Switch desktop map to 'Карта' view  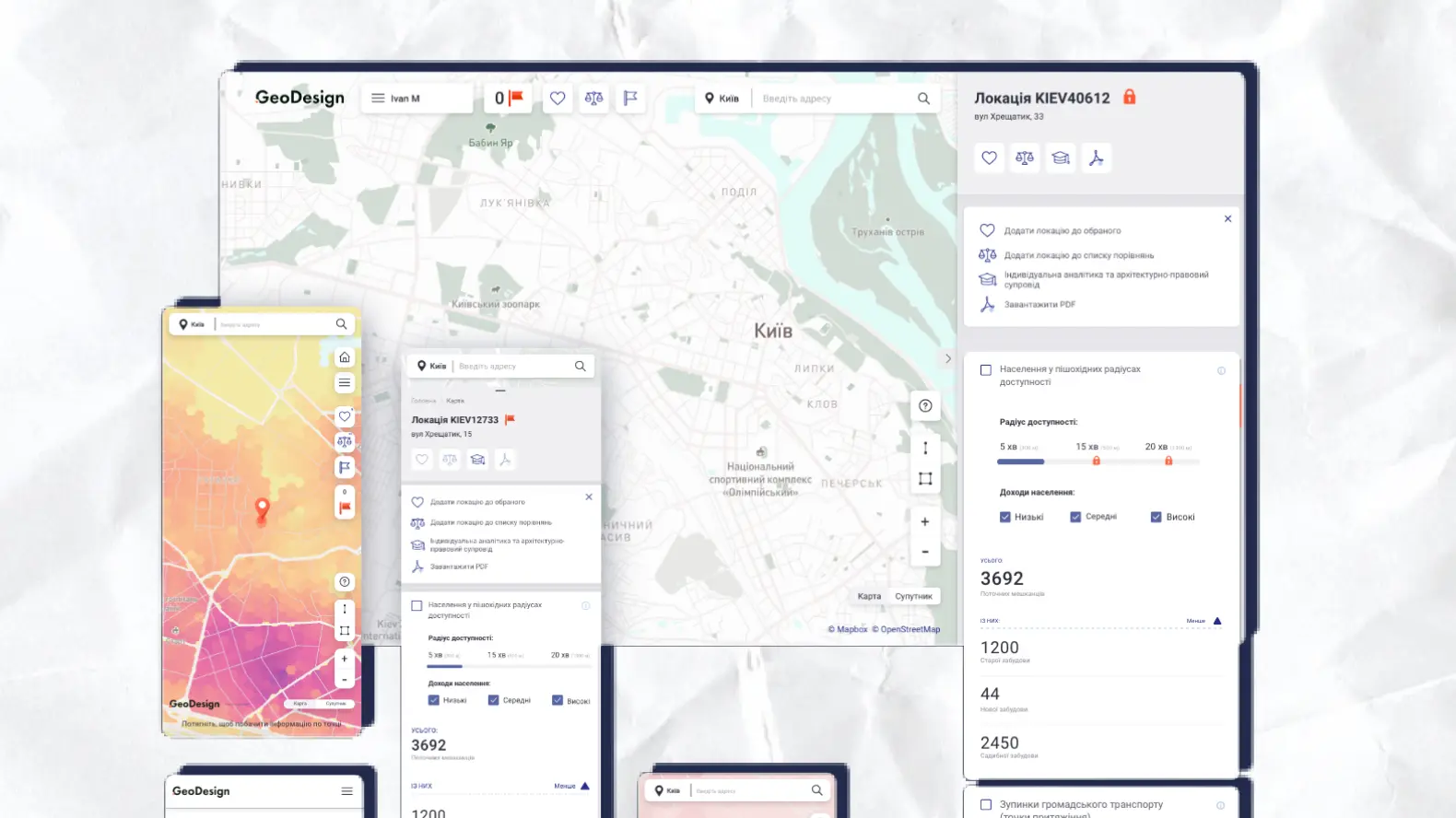[869, 596]
